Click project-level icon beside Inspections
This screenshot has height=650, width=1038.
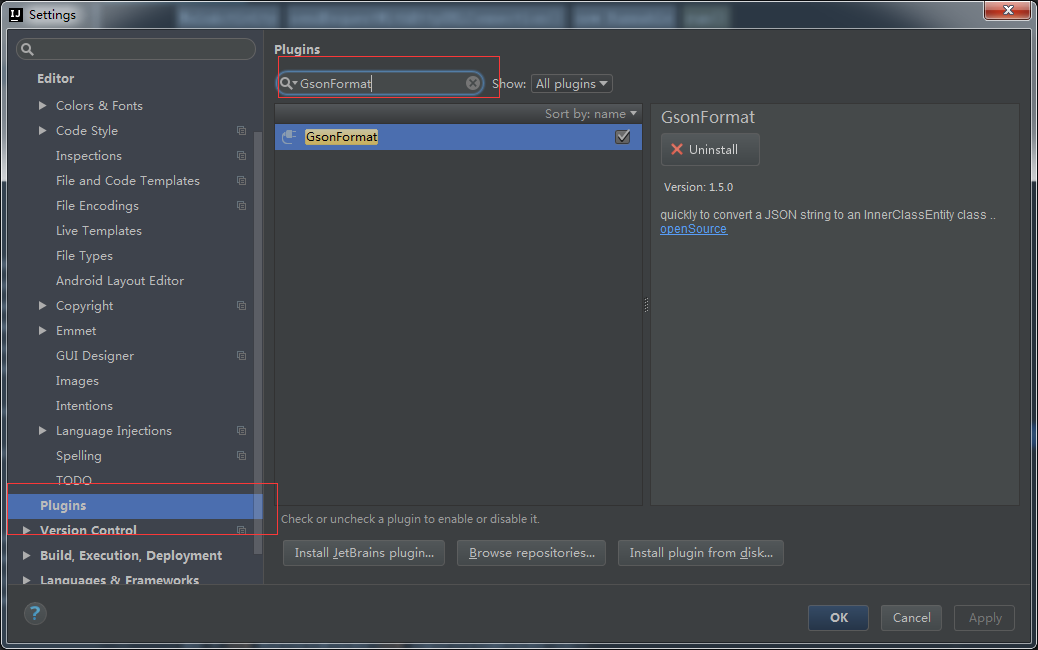coord(242,156)
